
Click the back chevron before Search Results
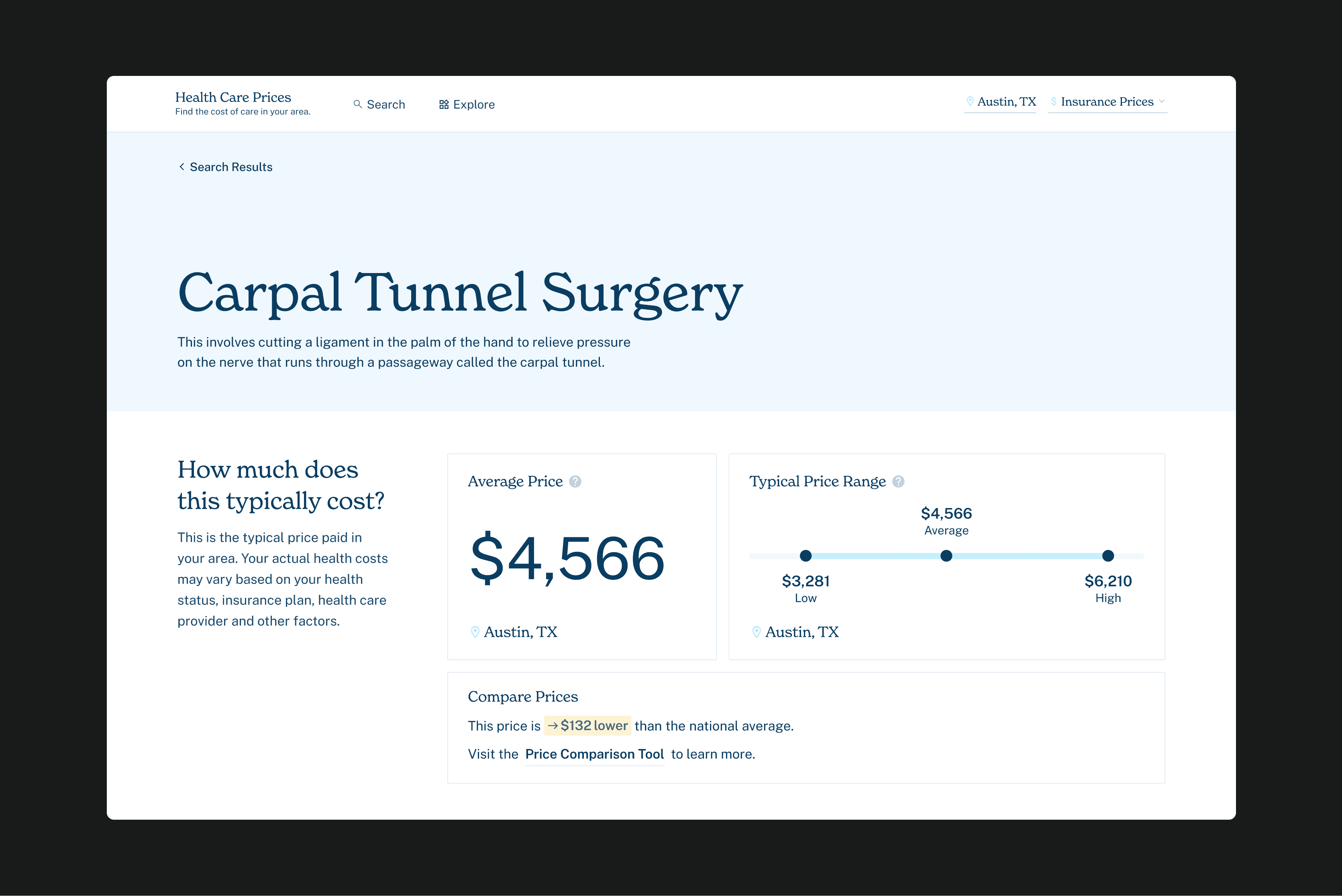click(x=182, y=167)
